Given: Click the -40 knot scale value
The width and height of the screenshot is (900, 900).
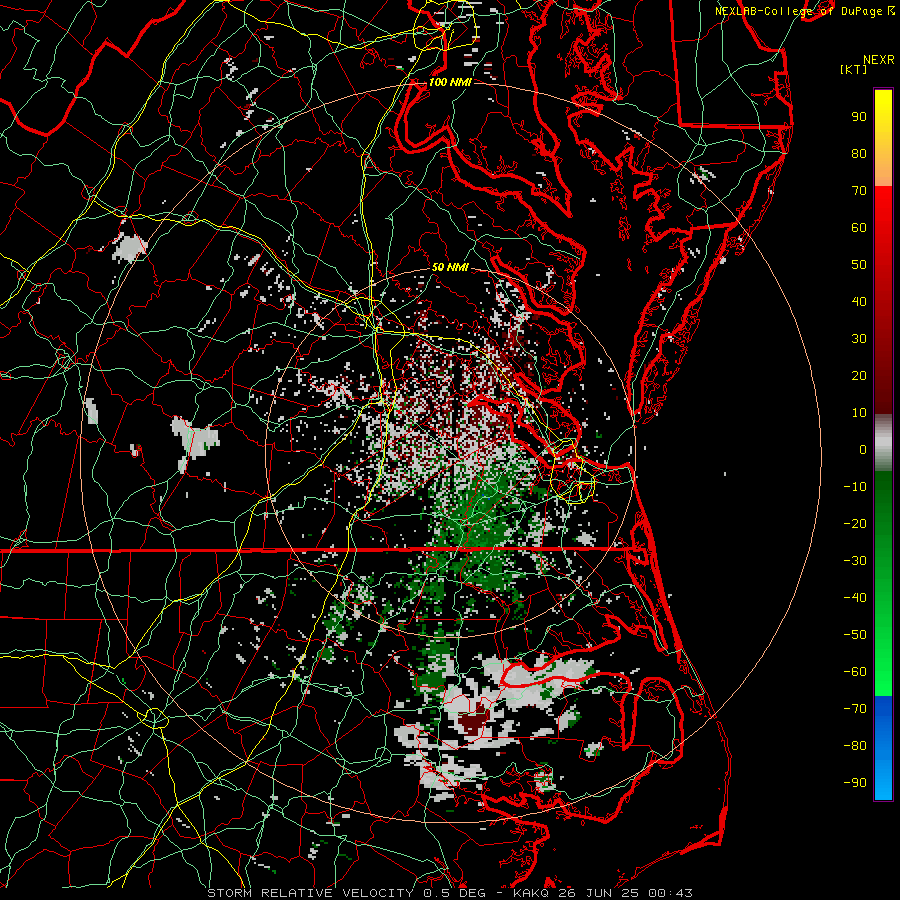Looking at the screenshot, I should pos(855,598).
